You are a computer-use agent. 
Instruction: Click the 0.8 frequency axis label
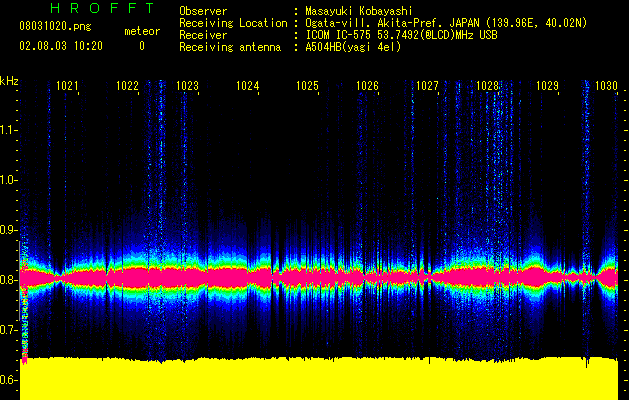click(x=7, y=280)
